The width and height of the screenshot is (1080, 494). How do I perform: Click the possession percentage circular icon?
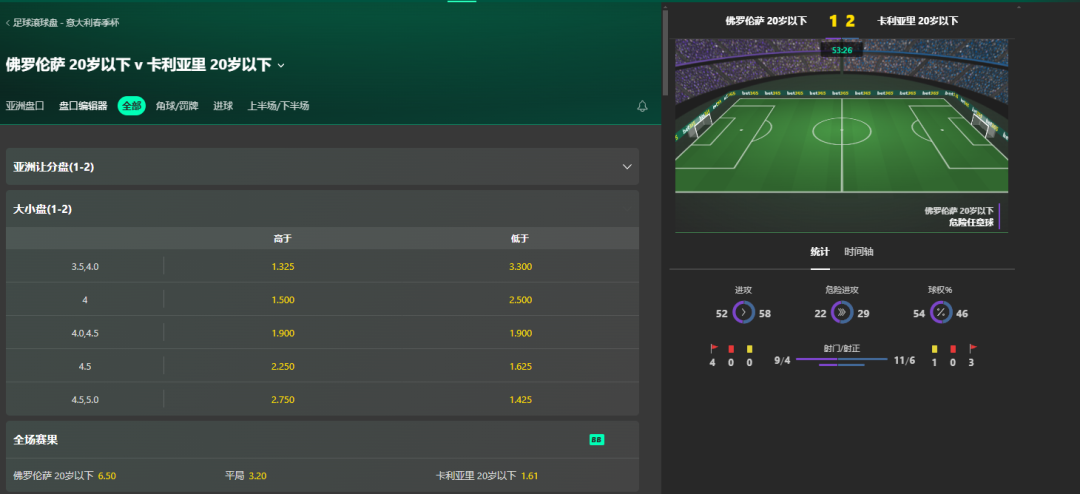click(941, 313)
